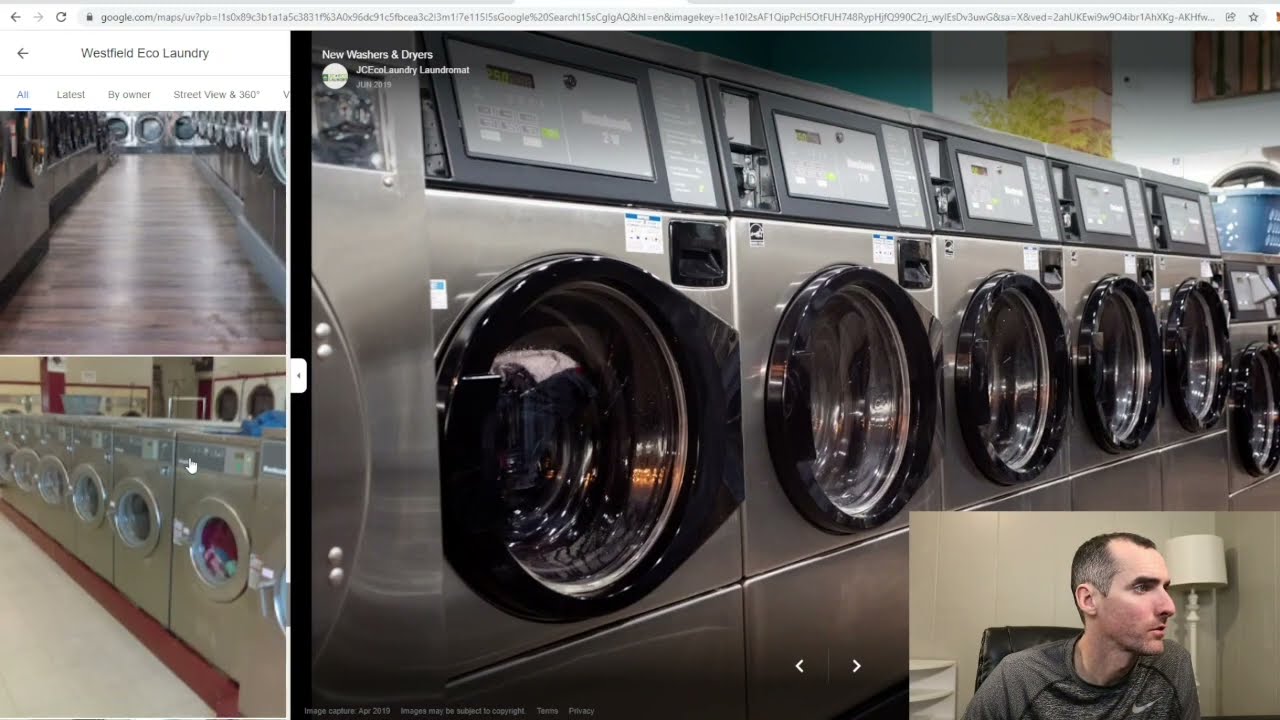Return from Westfield Eco Laundry photos
The image size is (1280, 720).
pos(23,53)
